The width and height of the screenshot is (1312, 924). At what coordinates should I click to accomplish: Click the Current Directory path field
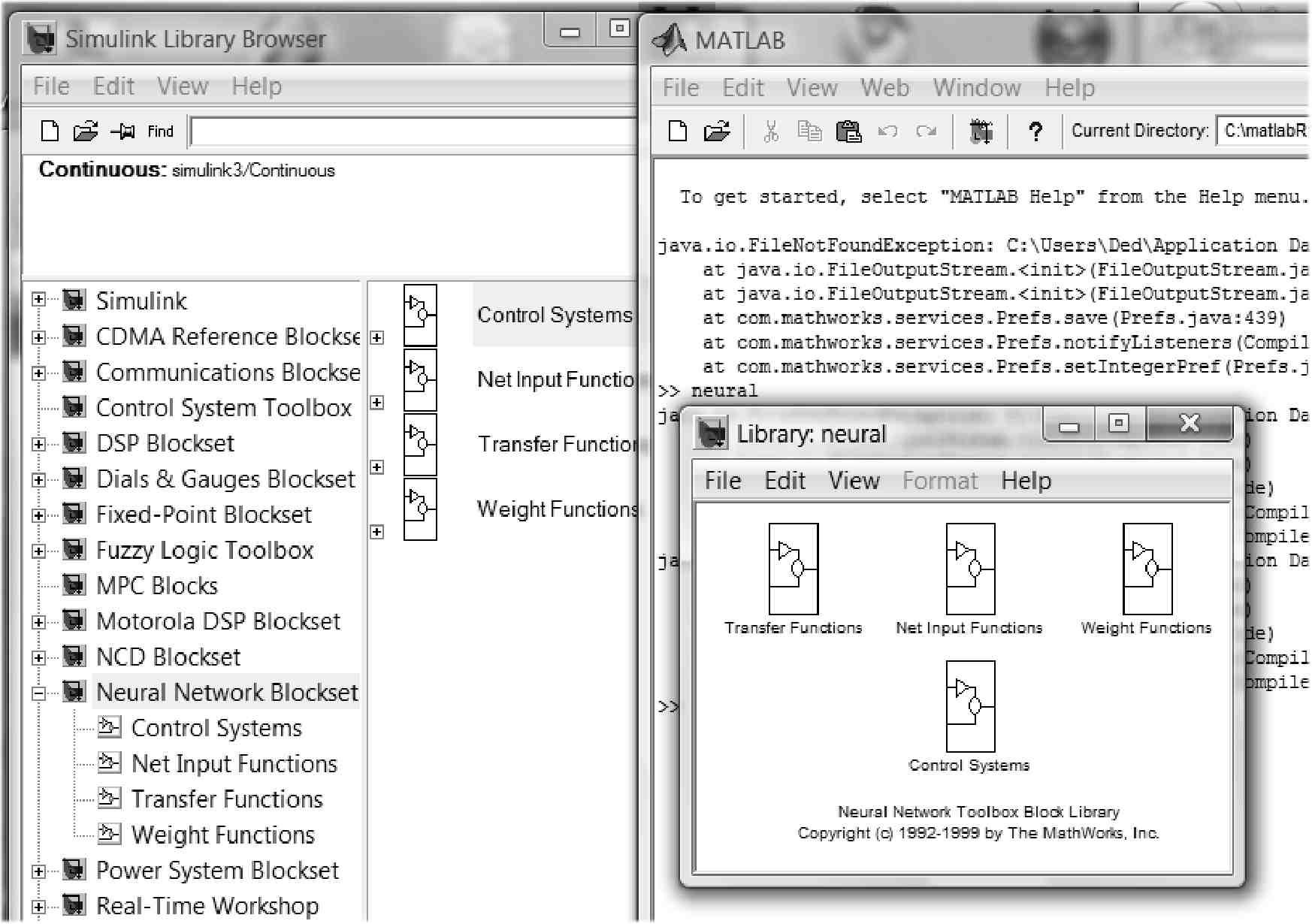coord(1262,131)
